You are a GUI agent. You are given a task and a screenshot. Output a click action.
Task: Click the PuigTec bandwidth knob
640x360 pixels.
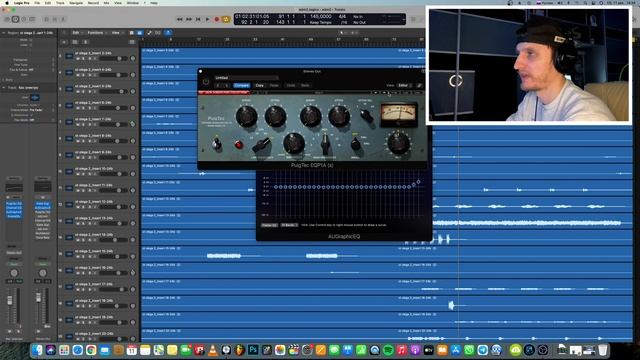(x=294, y=143)
